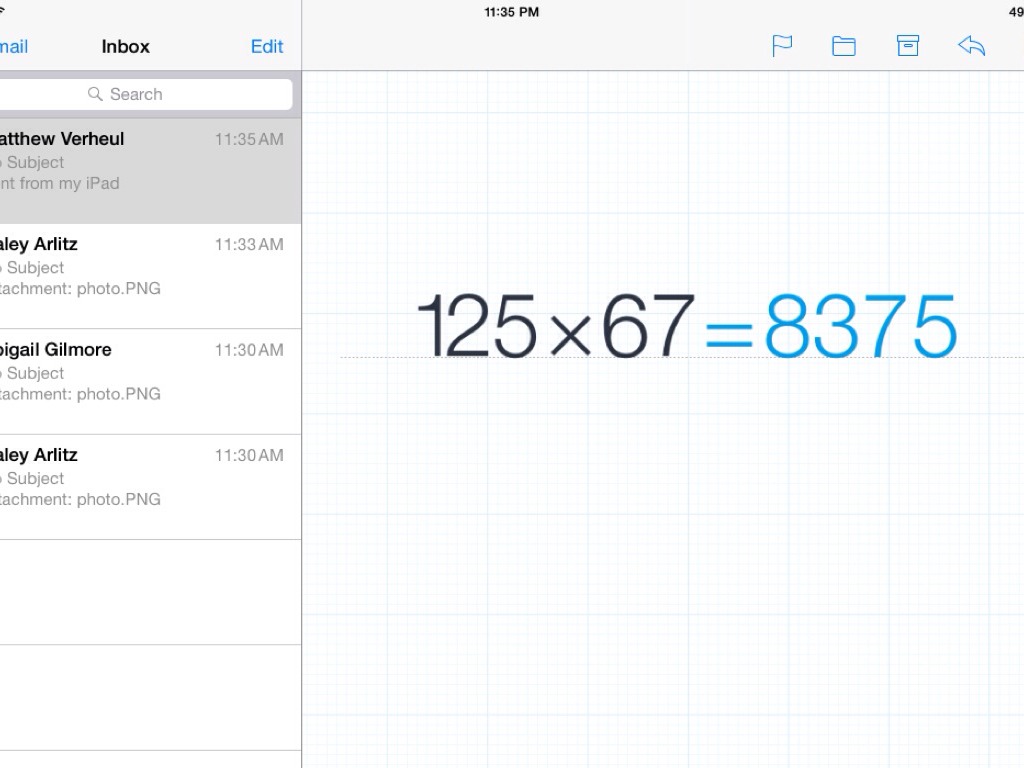The height and width of the screenshot is (768, 1024).
Task: Tap the 11:35 PM status bar clock
Action: pos(511,12)
